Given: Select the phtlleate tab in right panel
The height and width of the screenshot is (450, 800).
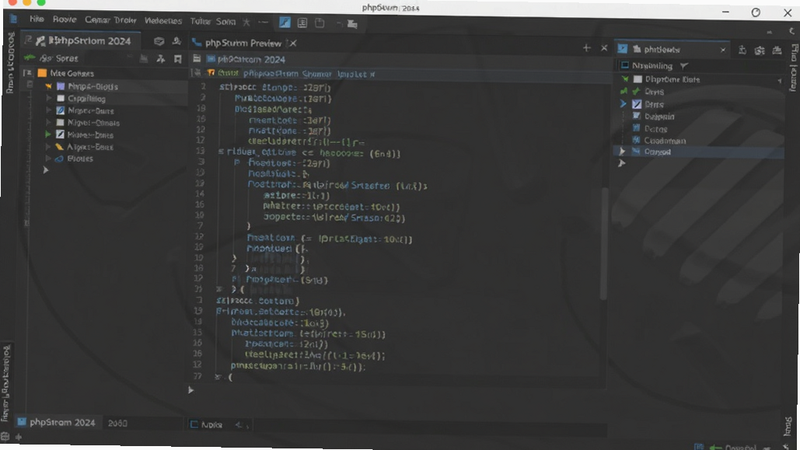Looking at the screenshot, I should click(x=662, y=49).
